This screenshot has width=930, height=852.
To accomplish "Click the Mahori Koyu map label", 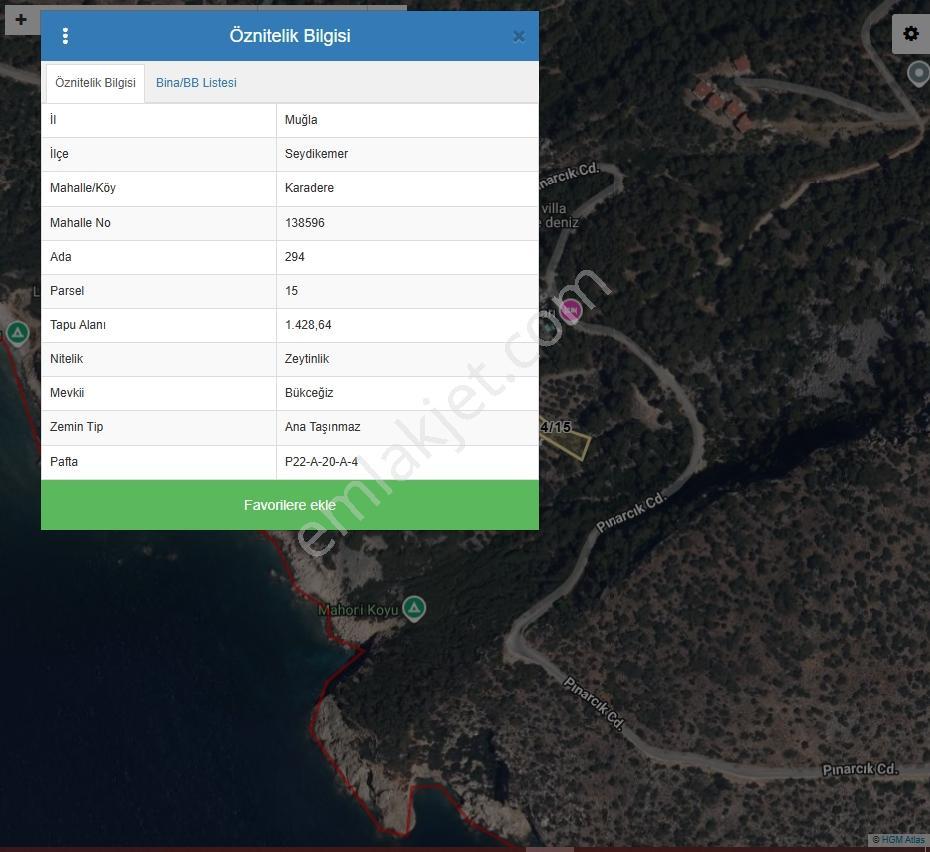I will click(x=358, y=610).
